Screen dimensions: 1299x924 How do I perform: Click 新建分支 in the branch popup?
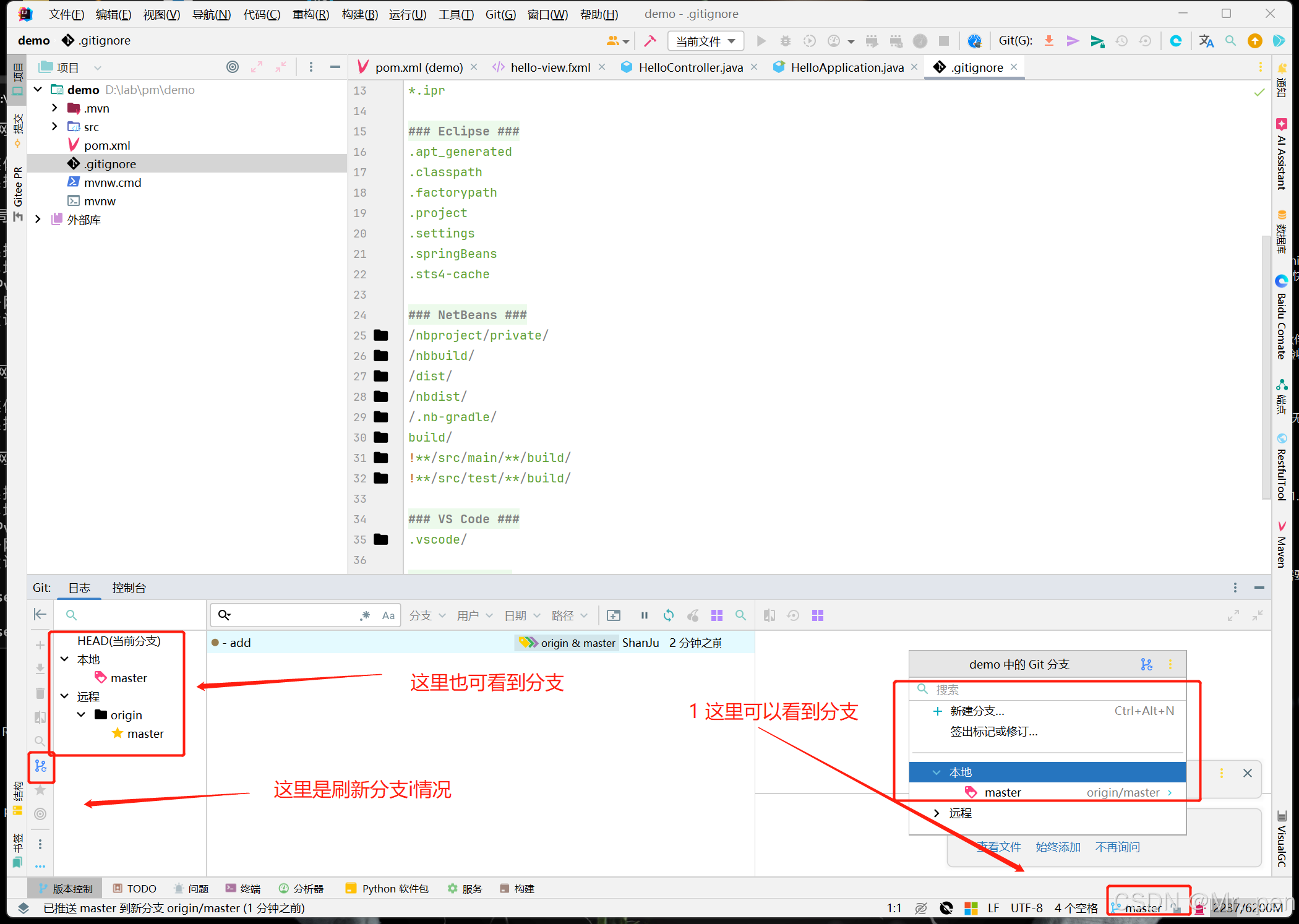coord(977,711)
